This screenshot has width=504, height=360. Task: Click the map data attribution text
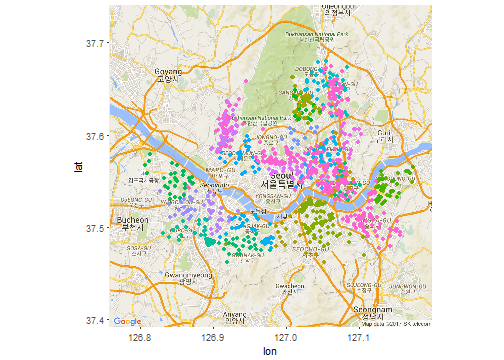click(x=396, y=324)
